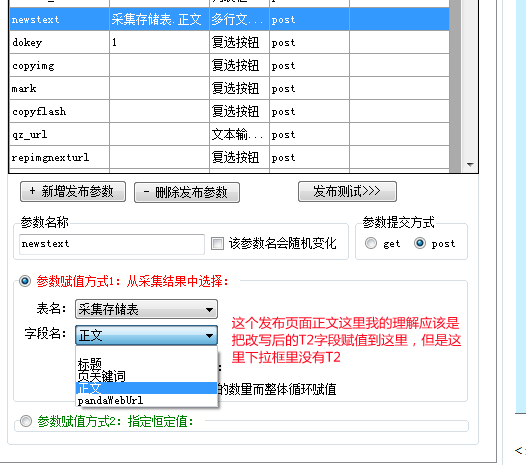Click the 新增发布参数 button
This screenshot has height=465, width=526.
pos(73,192)
